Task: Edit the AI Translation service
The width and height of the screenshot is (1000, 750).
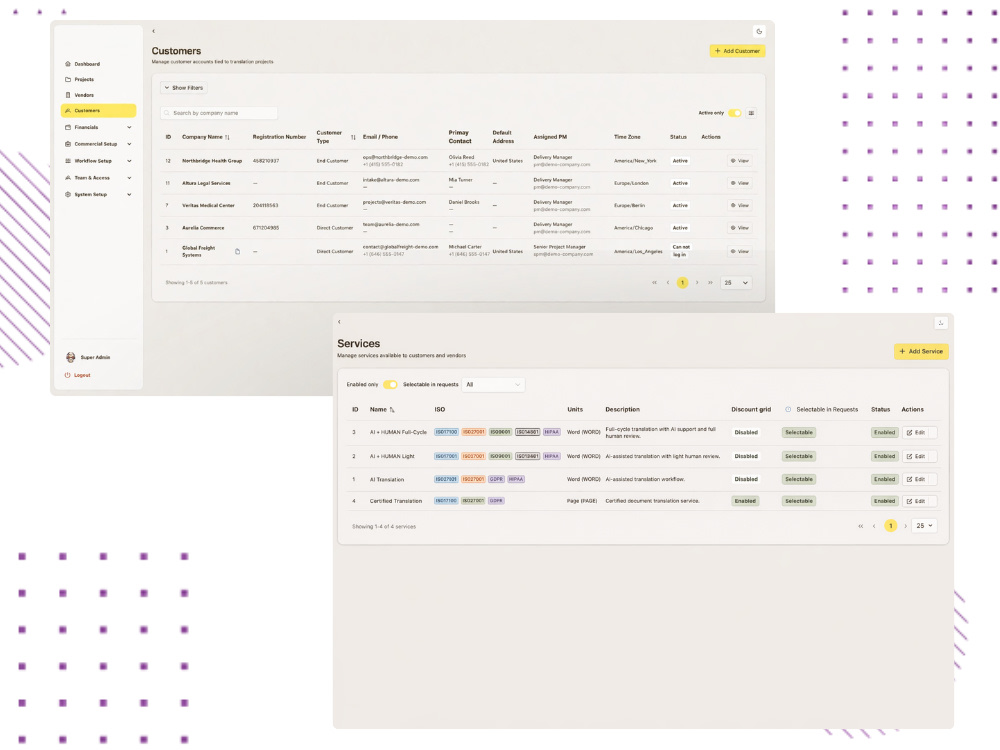Action: coord(919,479)
